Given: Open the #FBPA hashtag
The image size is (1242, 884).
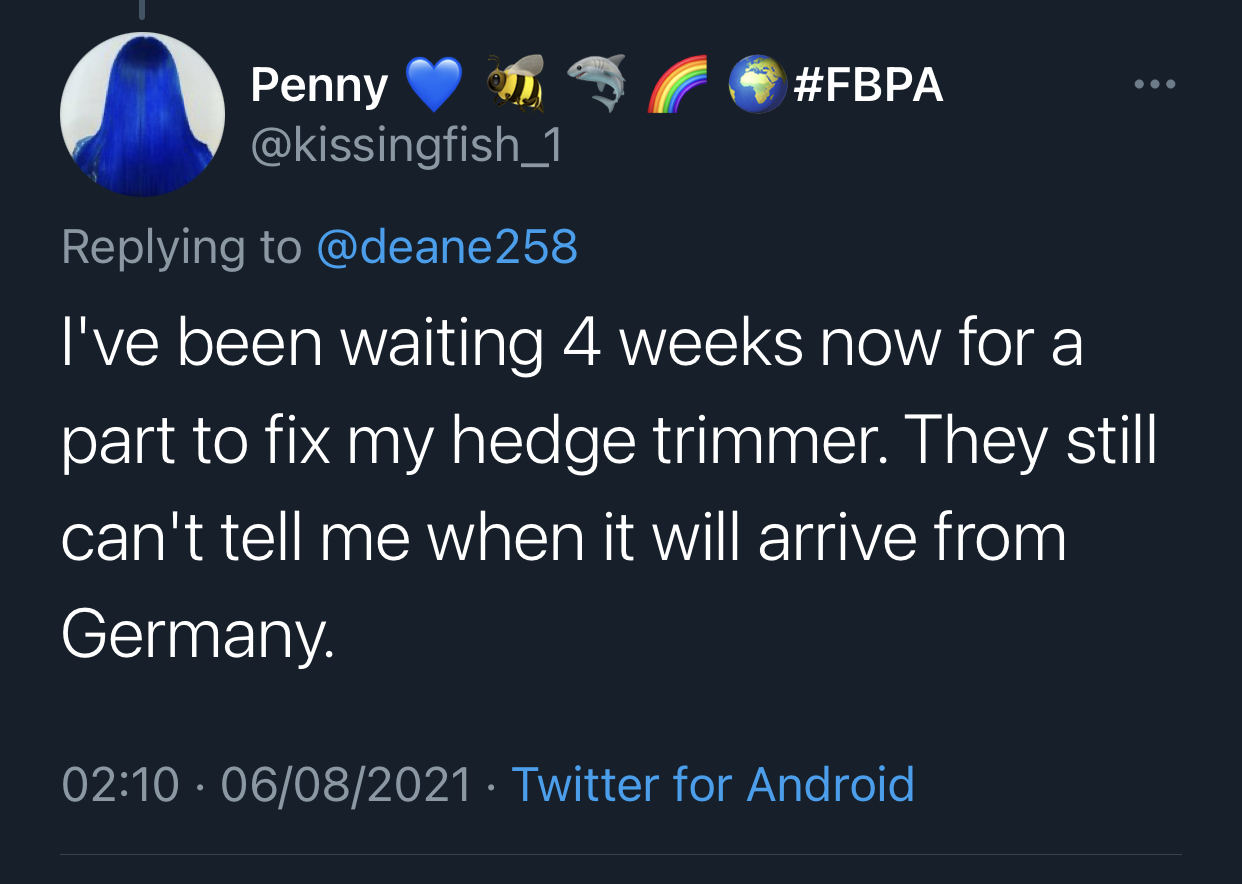Looking at the screenshot, I should [x=868, y=85].
